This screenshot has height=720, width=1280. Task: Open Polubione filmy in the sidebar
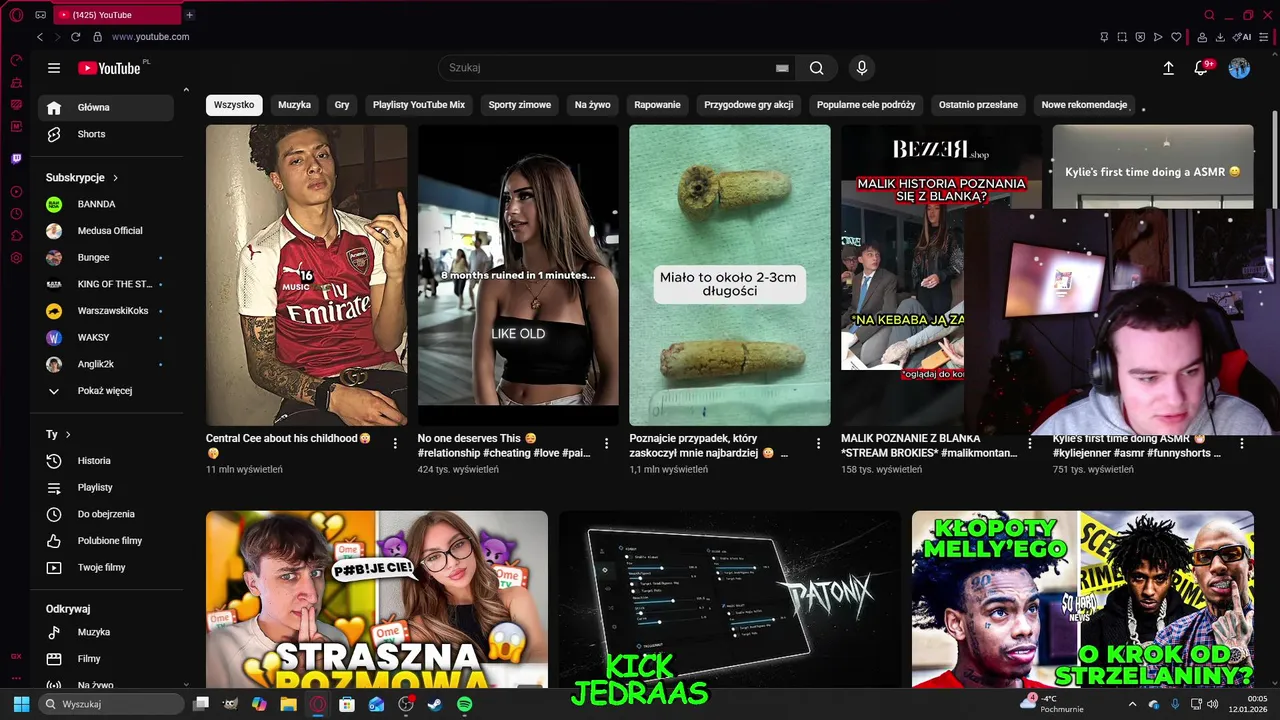pyautogui.click(x=106, y=541)
